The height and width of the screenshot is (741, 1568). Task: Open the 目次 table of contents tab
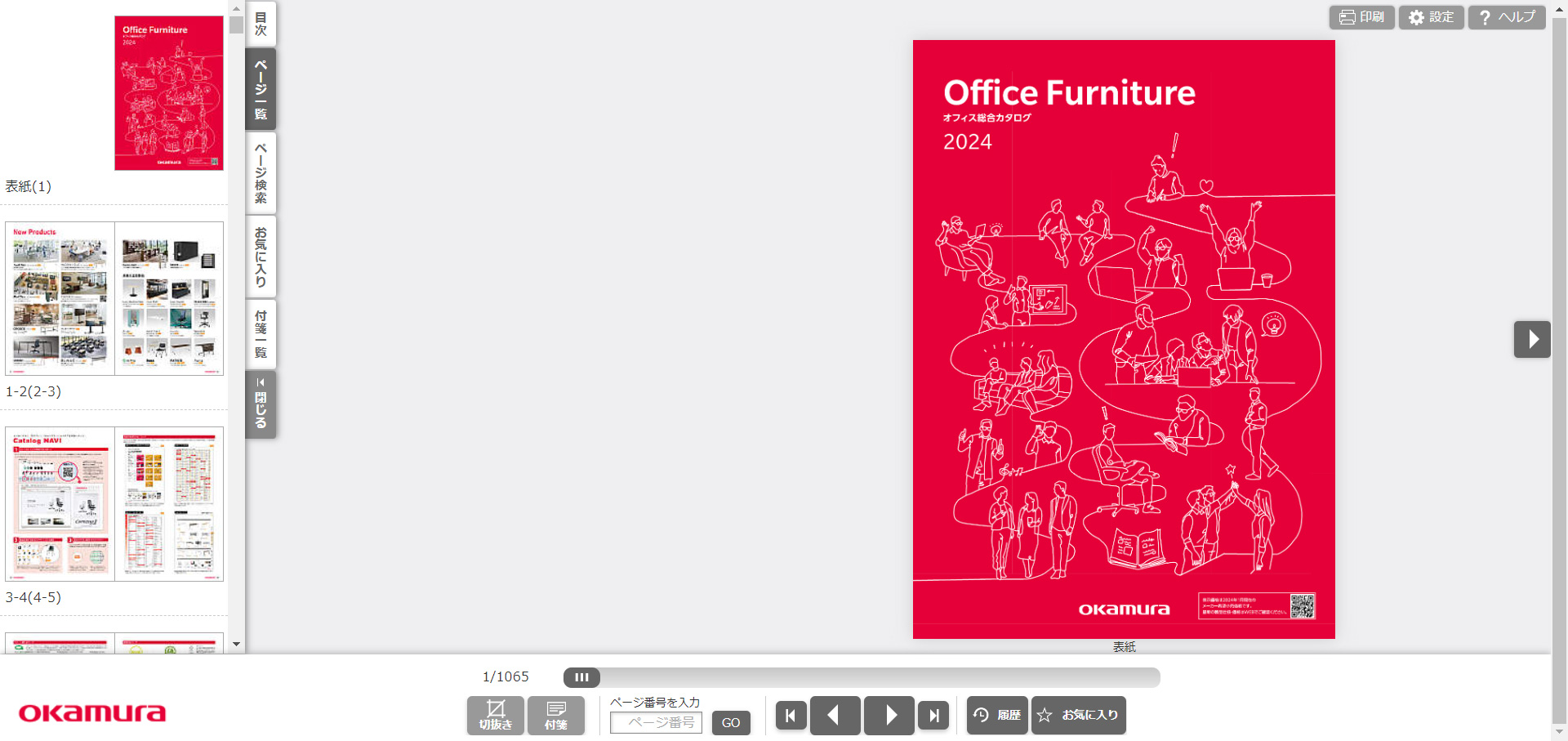pyautogui.click(x=261, y=24)
